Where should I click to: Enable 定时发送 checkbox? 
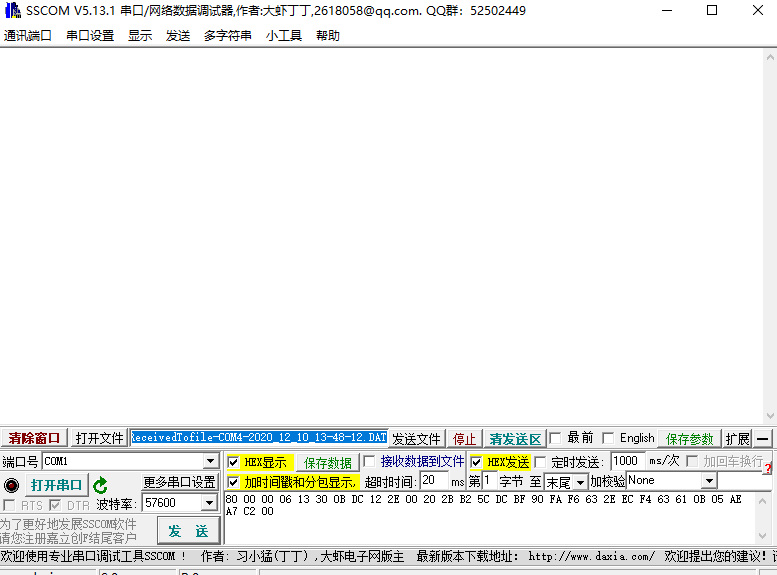[540, 462]
